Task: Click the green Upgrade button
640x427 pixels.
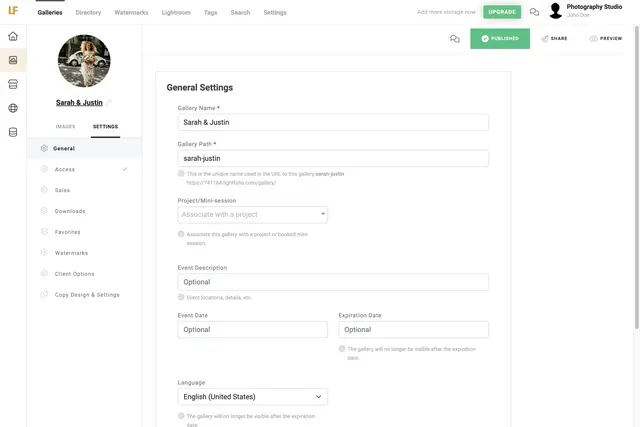Action: coord(501,12)
